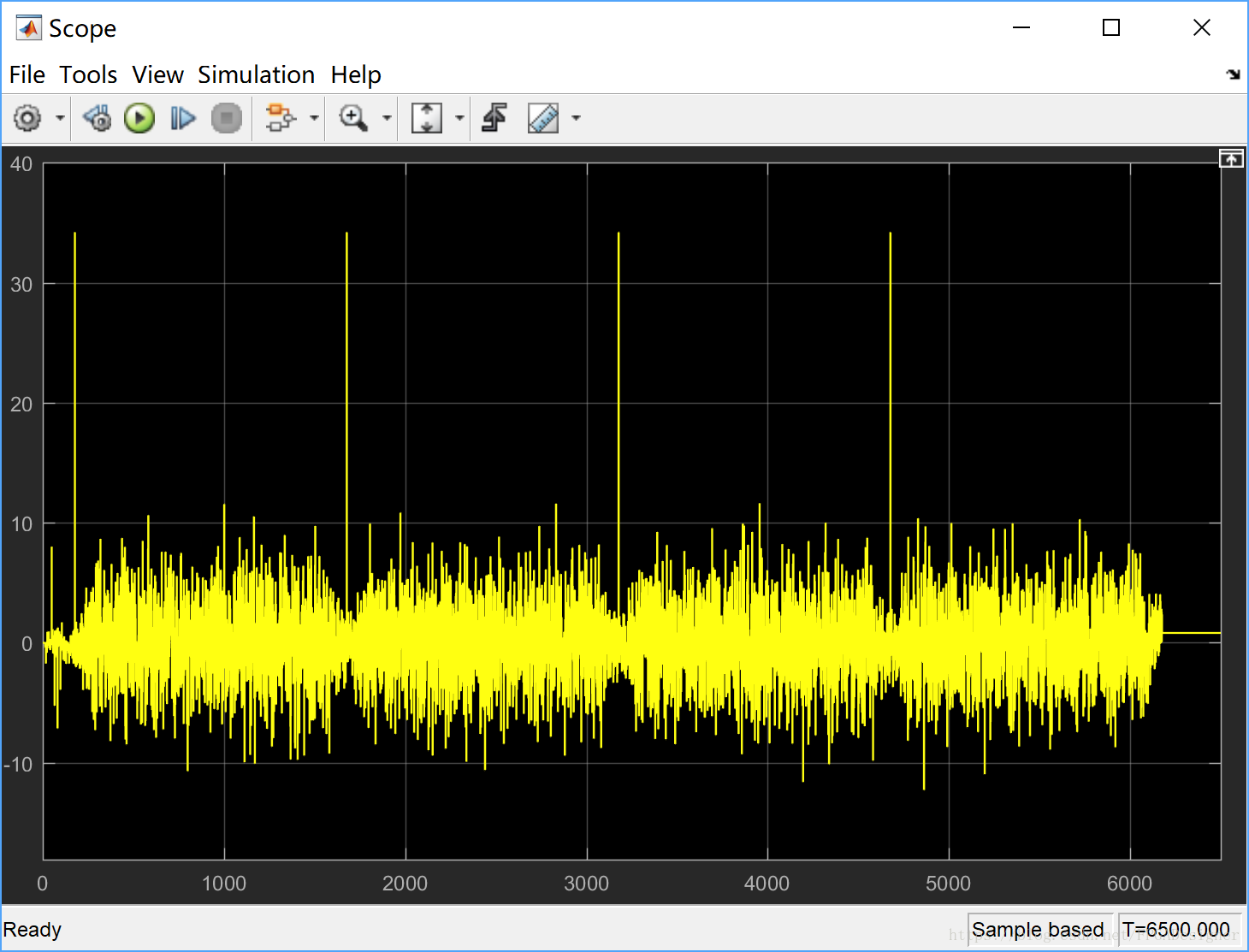Expand the dropdown next to the highlight block icon

[x=314, y=118]
